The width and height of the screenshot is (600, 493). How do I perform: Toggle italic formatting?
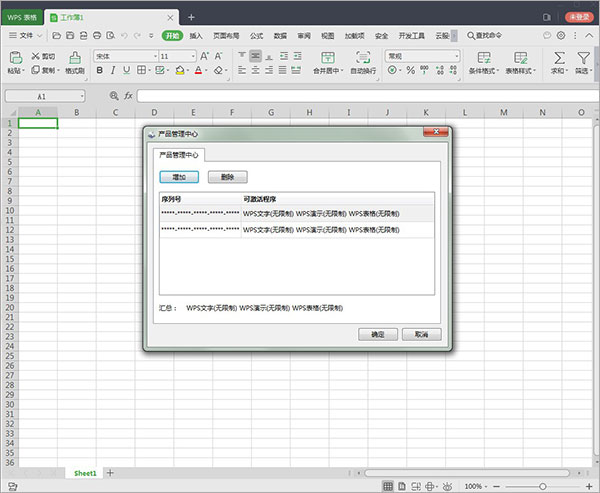pos(113,70)
